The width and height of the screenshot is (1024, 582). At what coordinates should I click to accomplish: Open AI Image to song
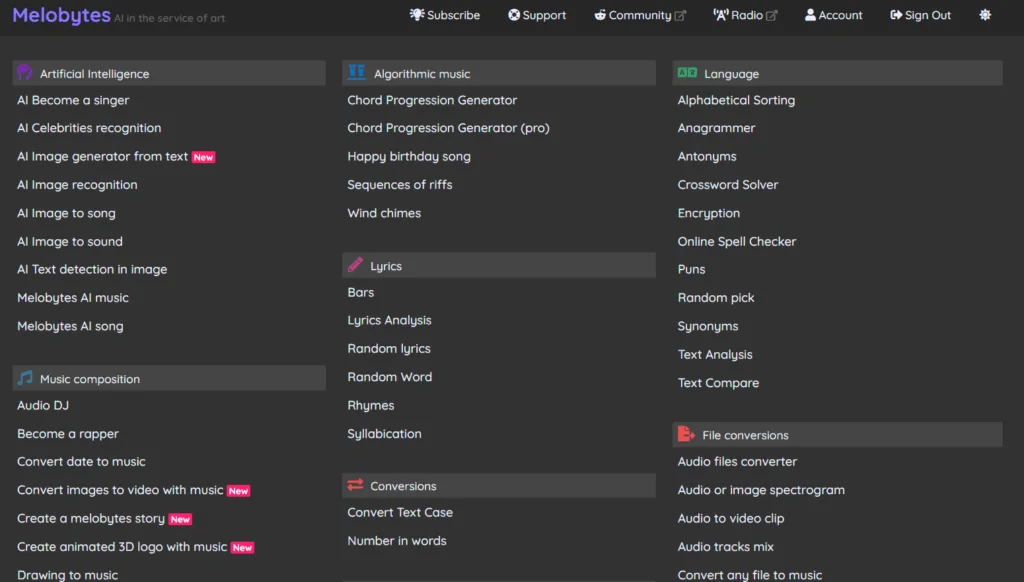click(x=66, y=213)
